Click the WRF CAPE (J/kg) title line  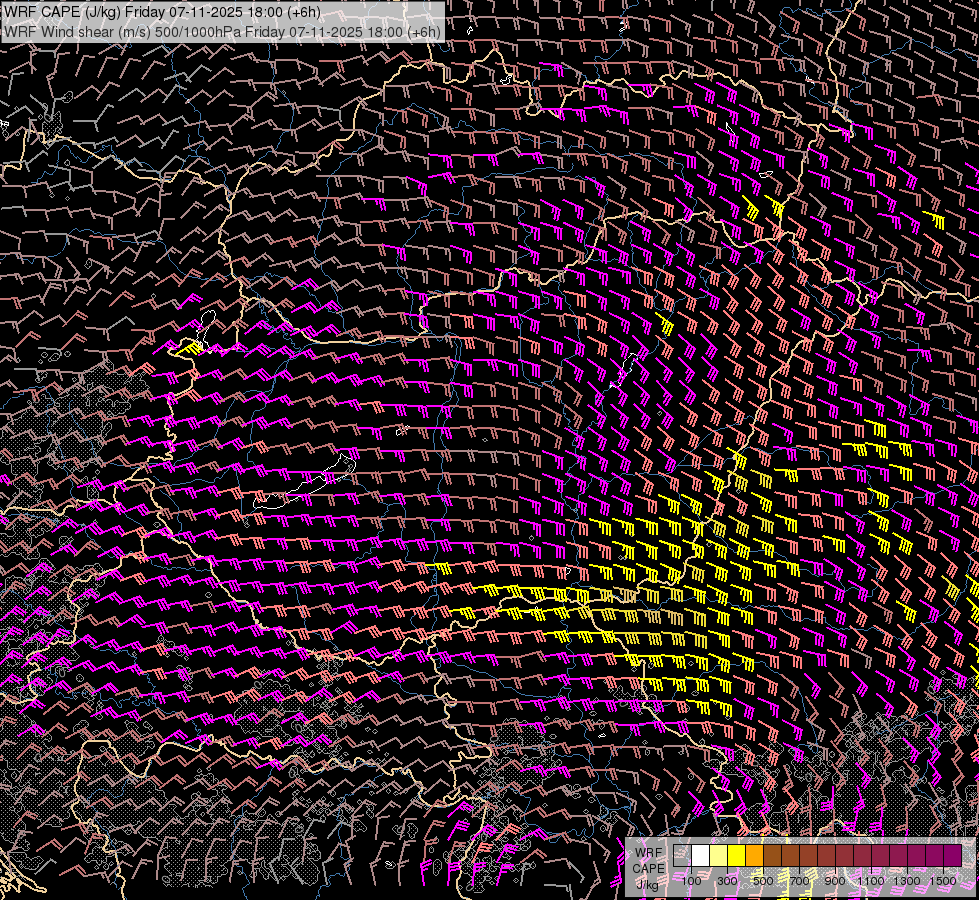[x=162, y=12]
